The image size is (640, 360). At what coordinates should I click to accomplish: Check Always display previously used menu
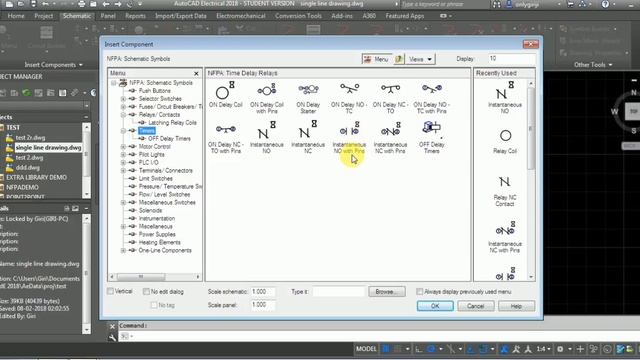[420, 291]
